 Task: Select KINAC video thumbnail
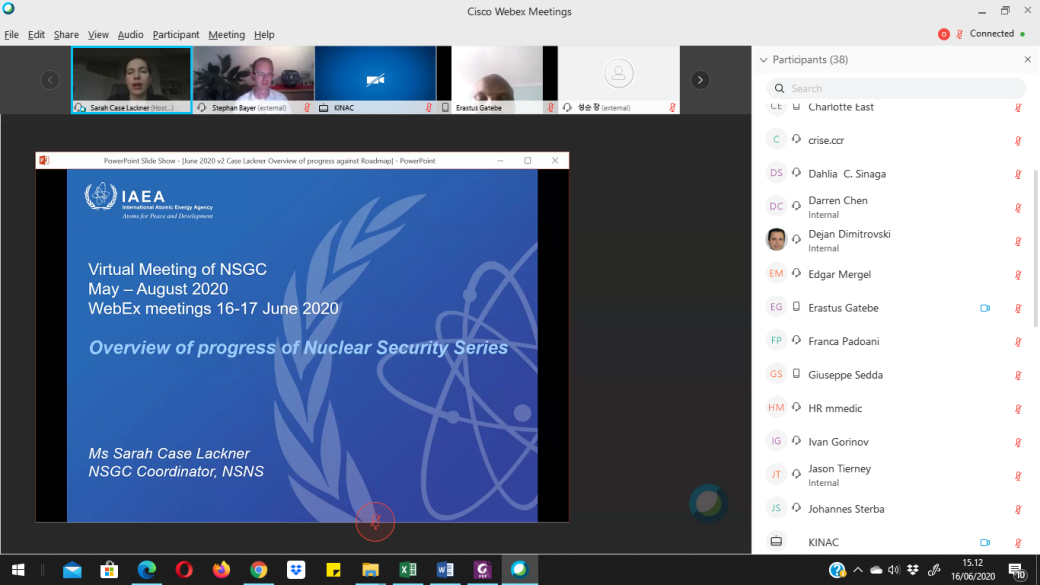(375, 80)
